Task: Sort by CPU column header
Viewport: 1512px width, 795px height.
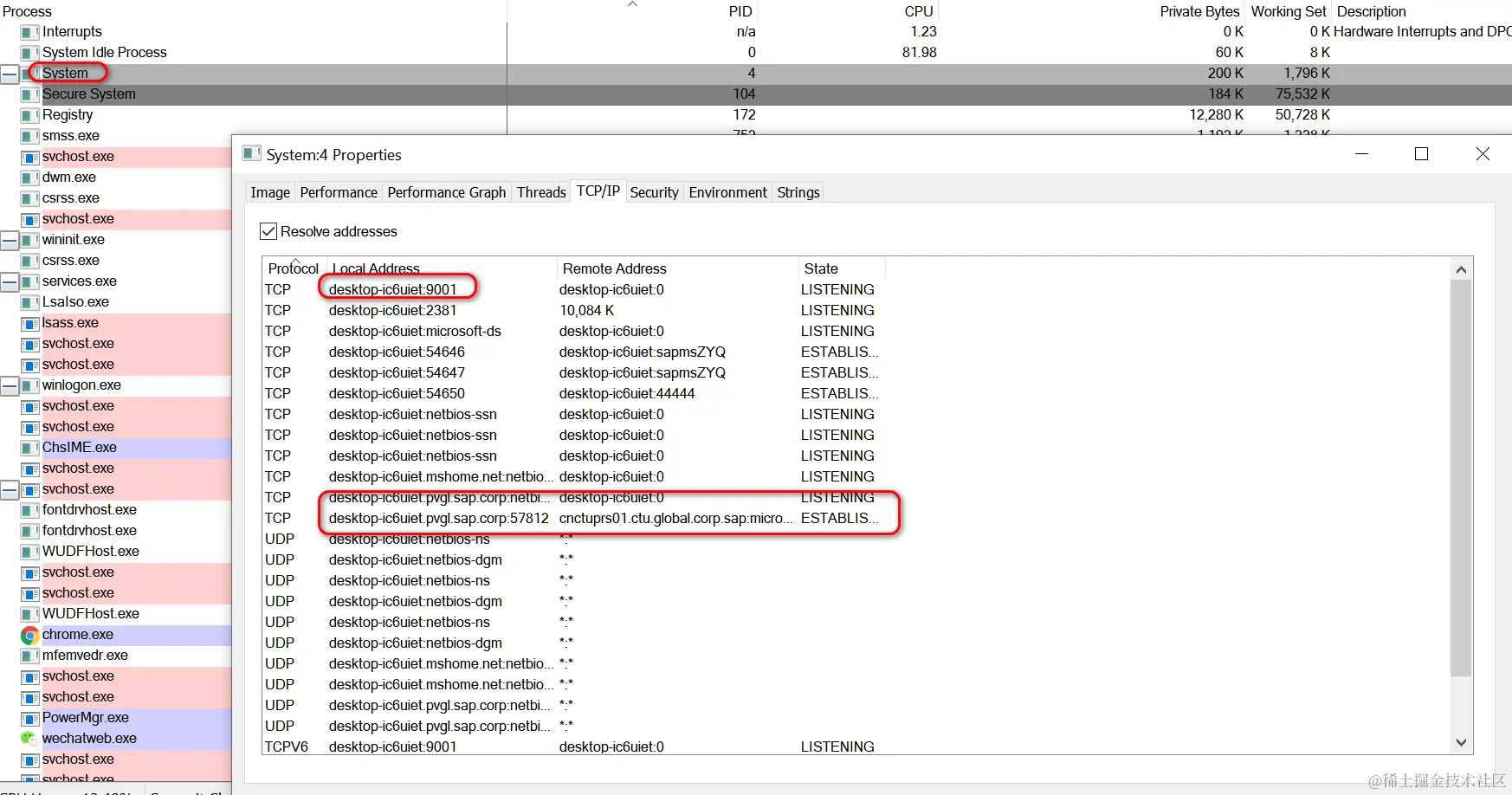Action: pos(849,11)
